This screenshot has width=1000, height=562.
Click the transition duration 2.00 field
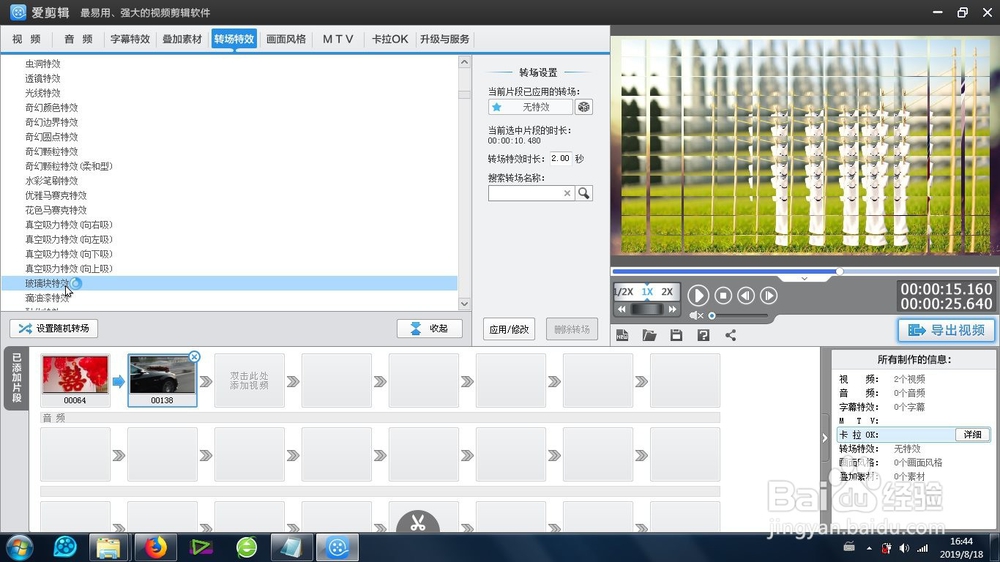[x=561, y=158]
